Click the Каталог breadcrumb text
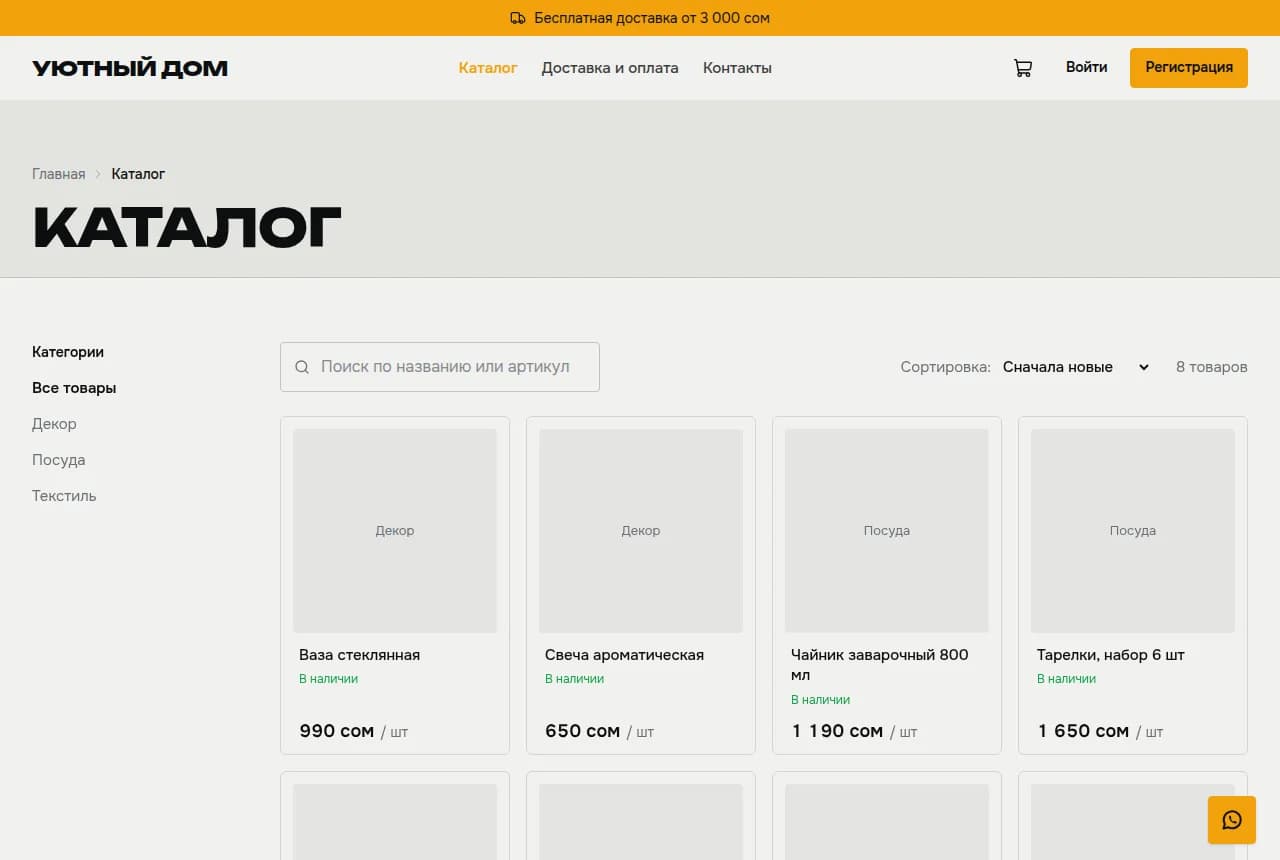This screenshot has width=1280, height=860. point(138,174)
